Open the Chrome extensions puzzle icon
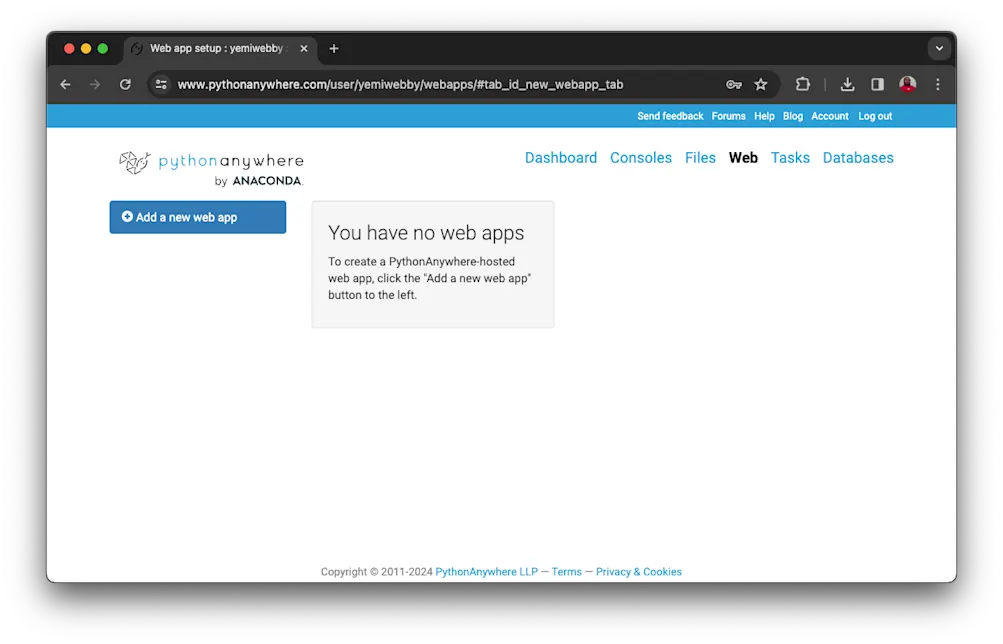1003x644 pixels. click(802, 84)
